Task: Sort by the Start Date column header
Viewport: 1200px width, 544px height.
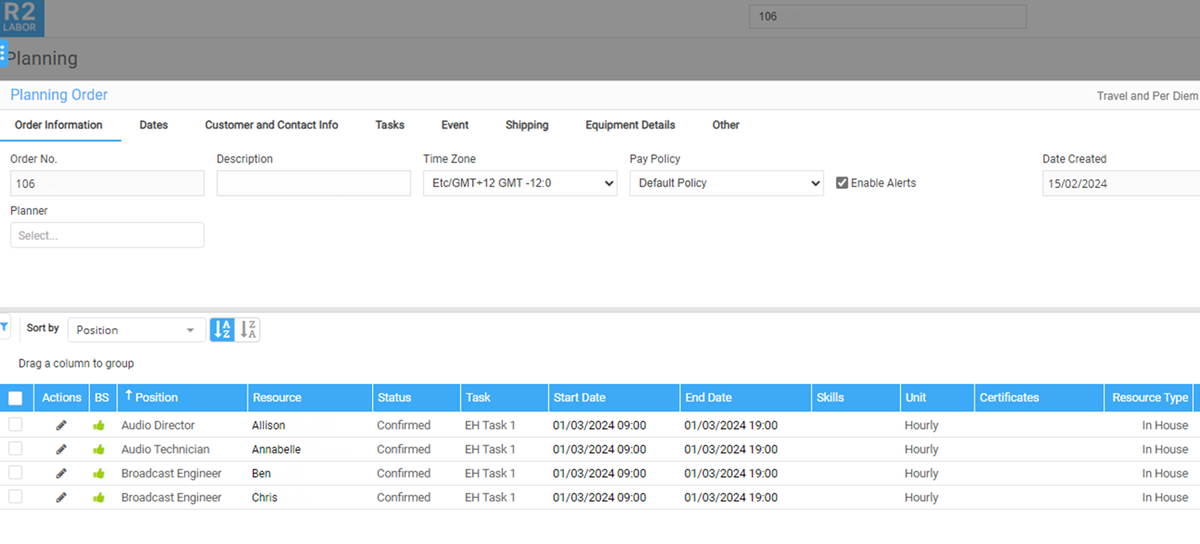Action: click(x=579, y=398)
